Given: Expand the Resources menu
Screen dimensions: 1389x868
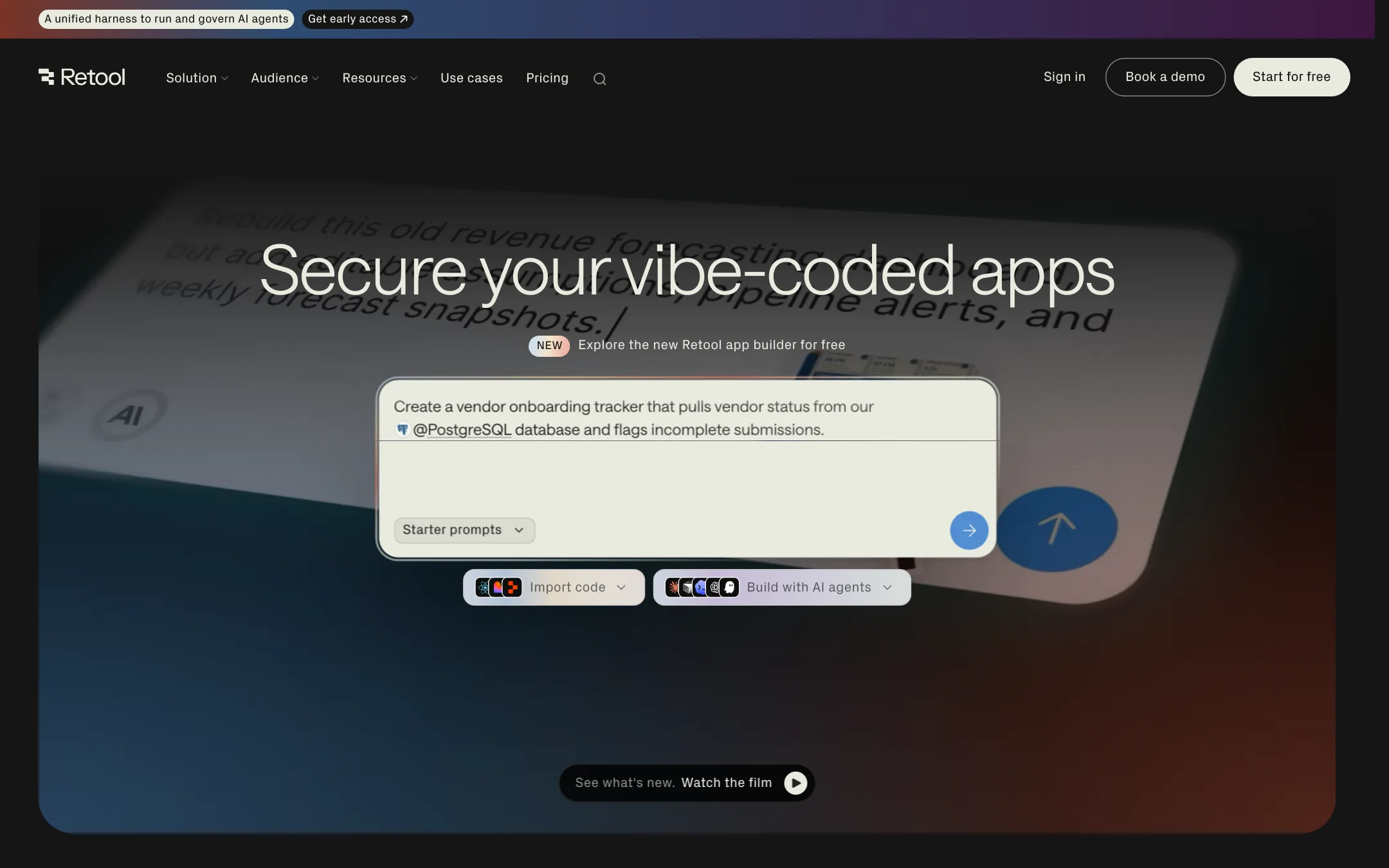Looking at the screenshot, I should click(x=379, y=78).
